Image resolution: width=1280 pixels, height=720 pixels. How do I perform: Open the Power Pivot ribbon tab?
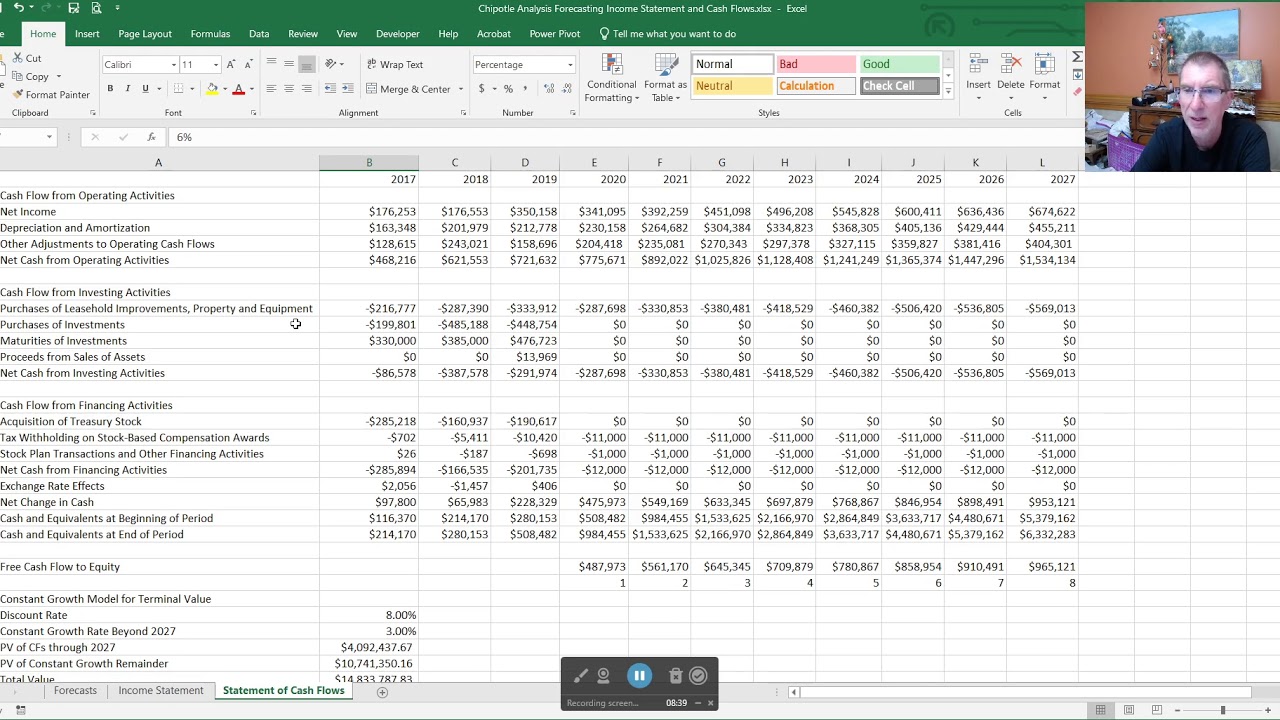(555, 34)
